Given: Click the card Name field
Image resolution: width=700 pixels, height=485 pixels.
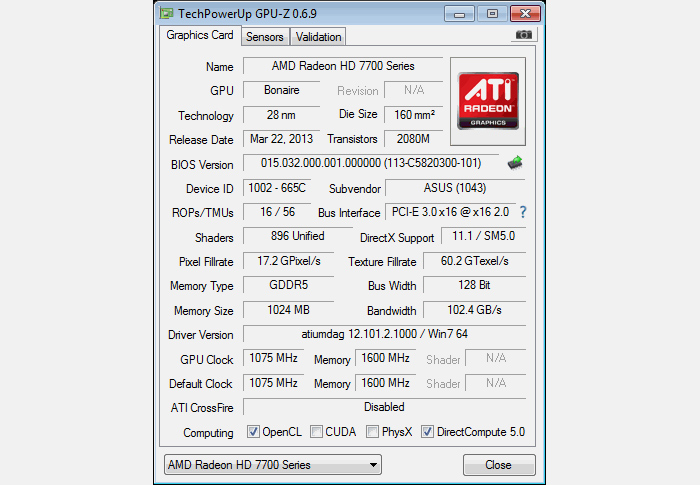Looking at the screenshot, I should coord(343,66).
